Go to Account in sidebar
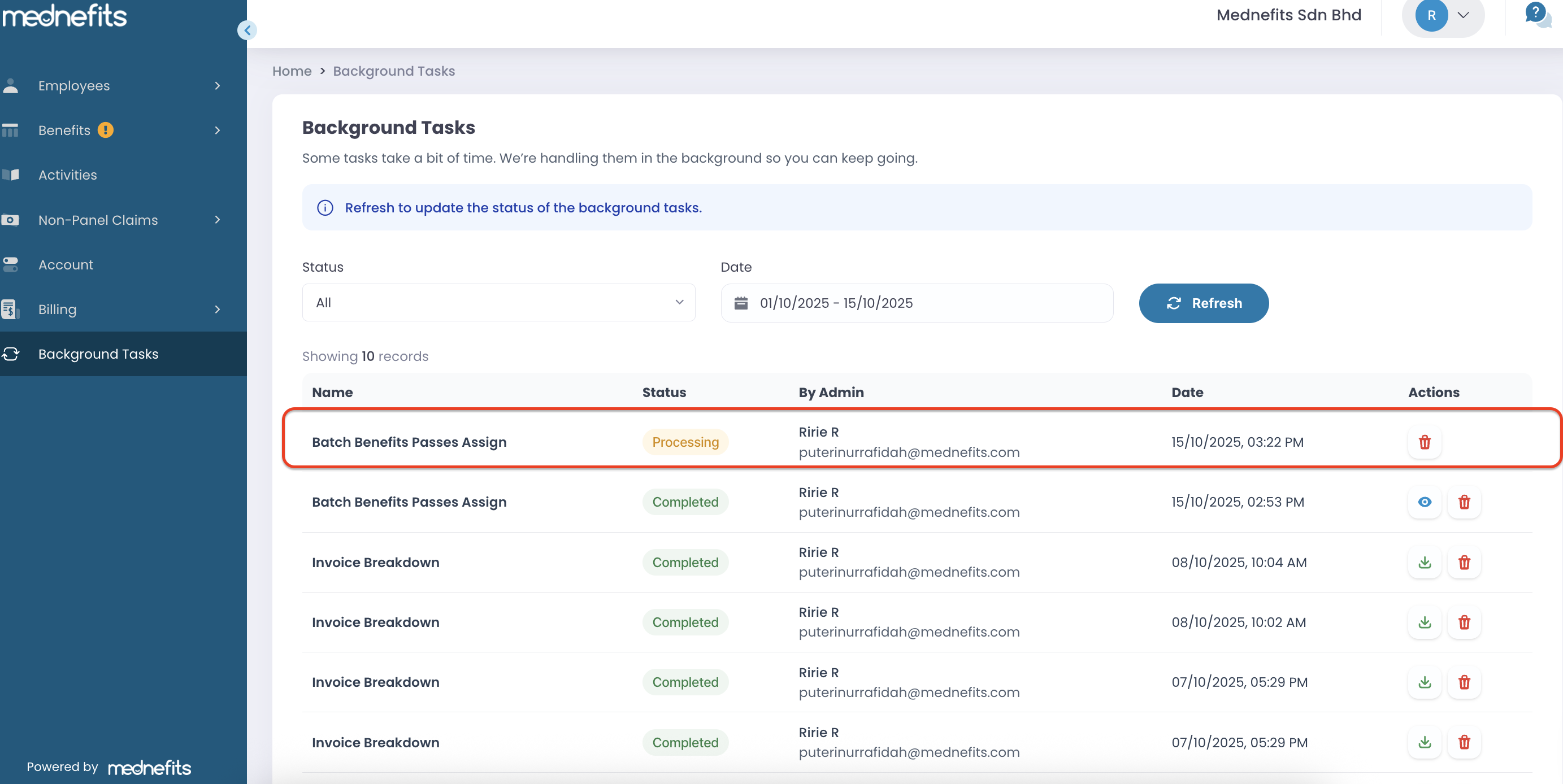Viewport: 1563px width, 784px height. pos(66,264)
